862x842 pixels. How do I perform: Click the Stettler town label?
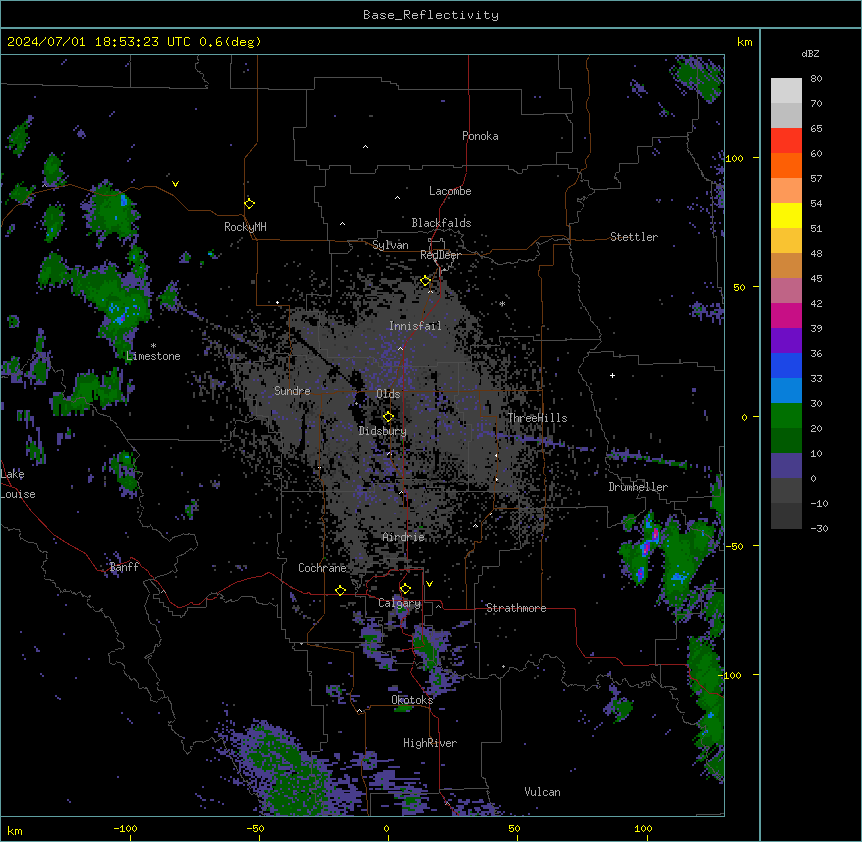(x=634, y=237)
